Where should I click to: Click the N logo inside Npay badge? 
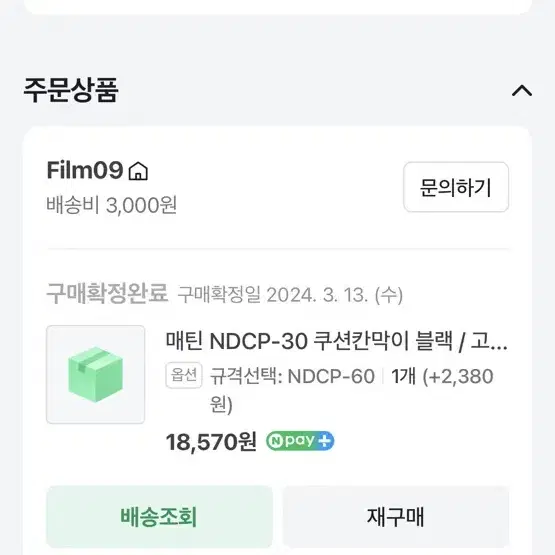pos(275,441)
